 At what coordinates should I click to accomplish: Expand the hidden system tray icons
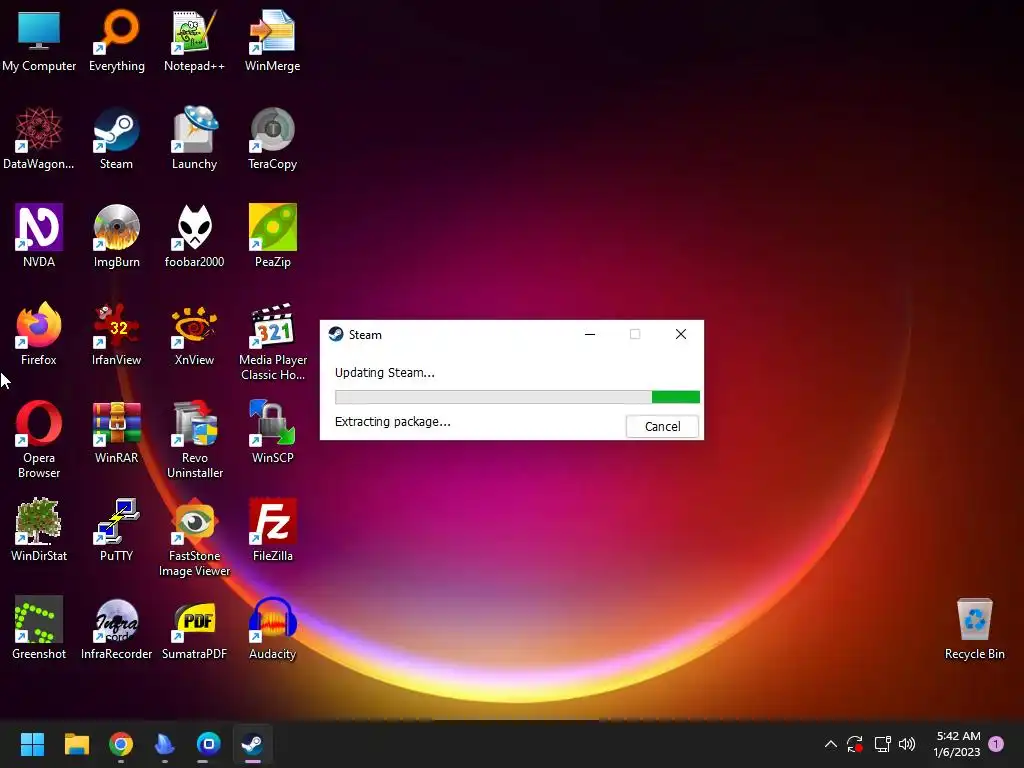tap(831, 744)
